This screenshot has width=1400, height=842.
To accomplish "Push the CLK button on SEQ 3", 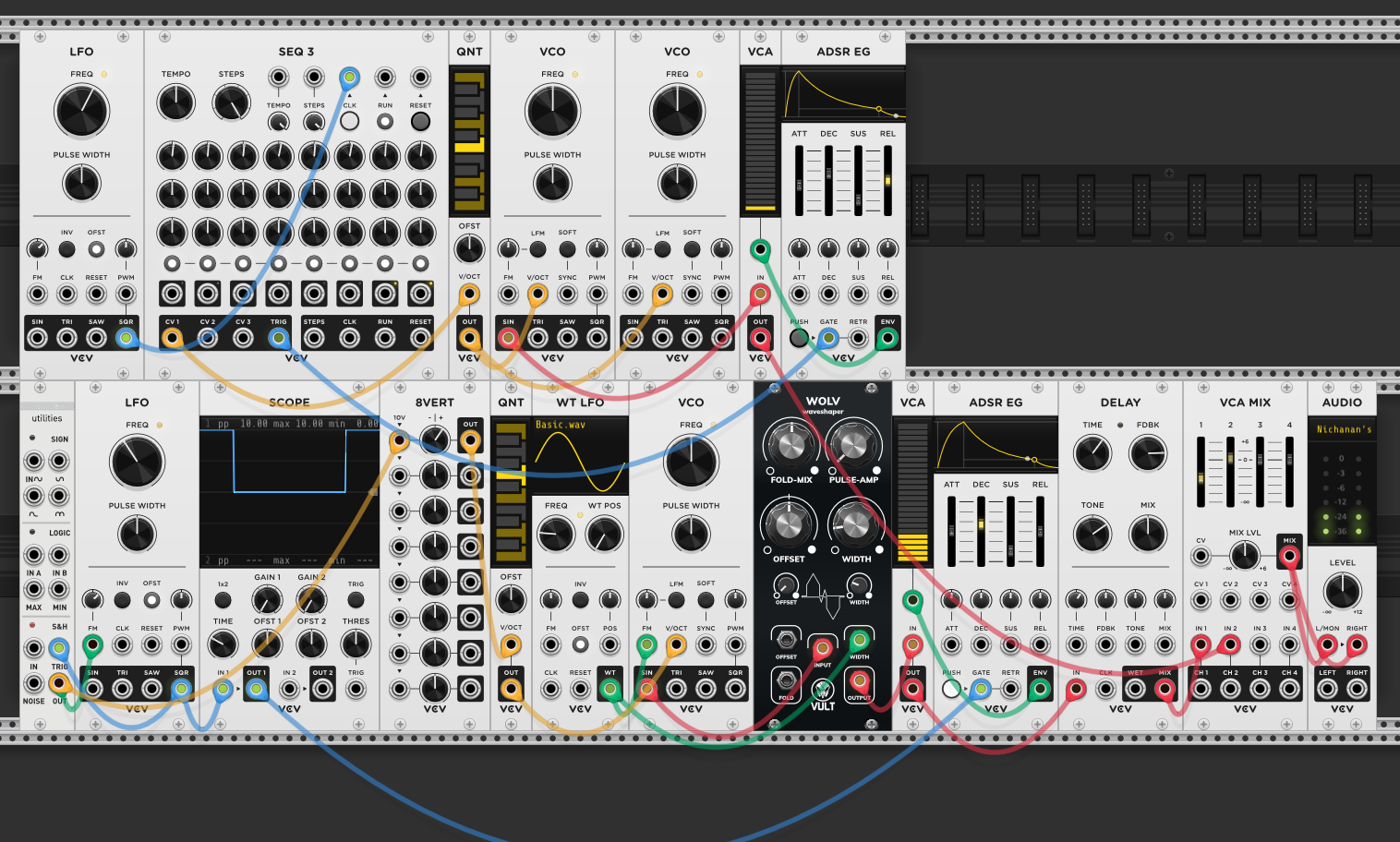I will click(x=349, y=121).
